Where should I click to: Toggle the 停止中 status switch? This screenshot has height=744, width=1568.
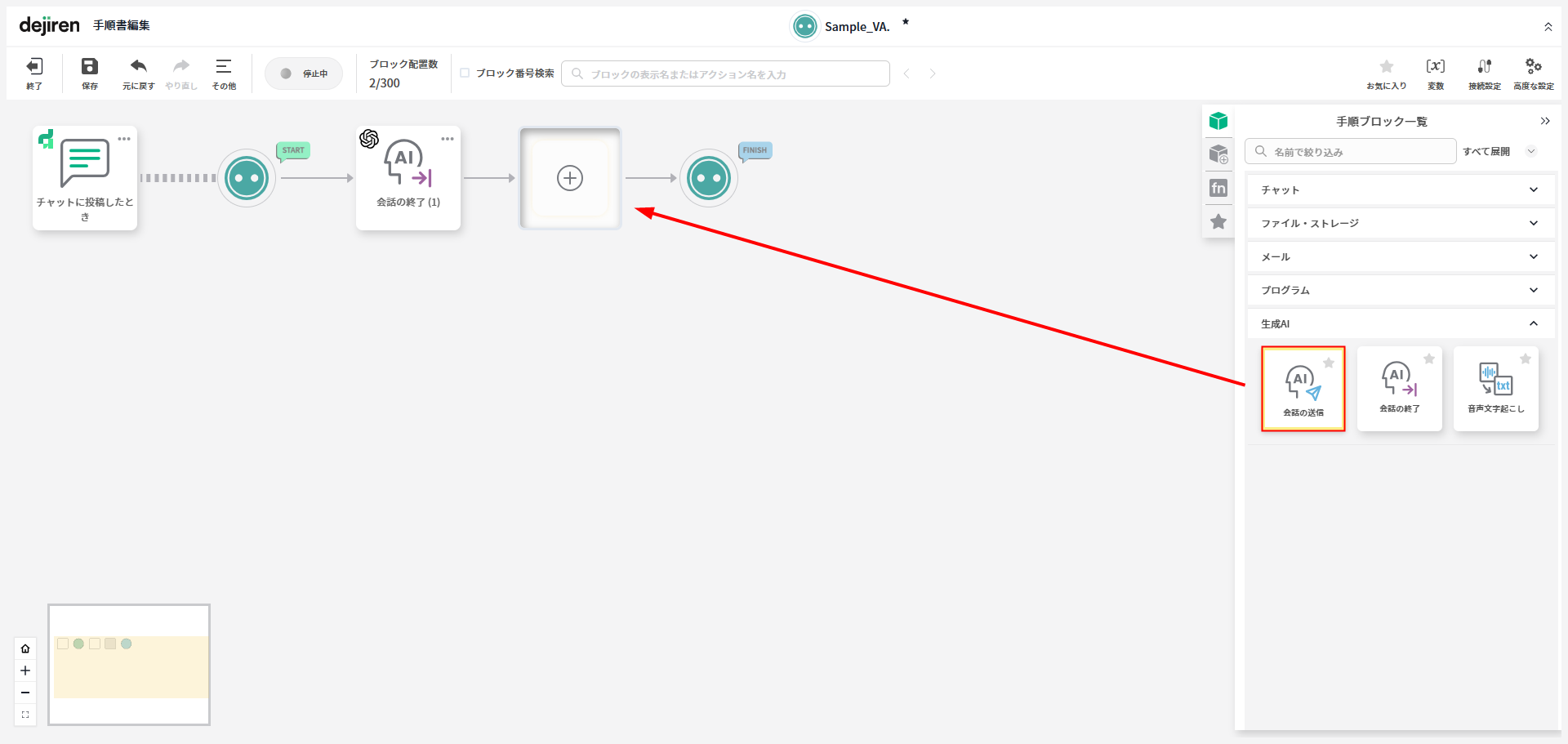[304, 74]
